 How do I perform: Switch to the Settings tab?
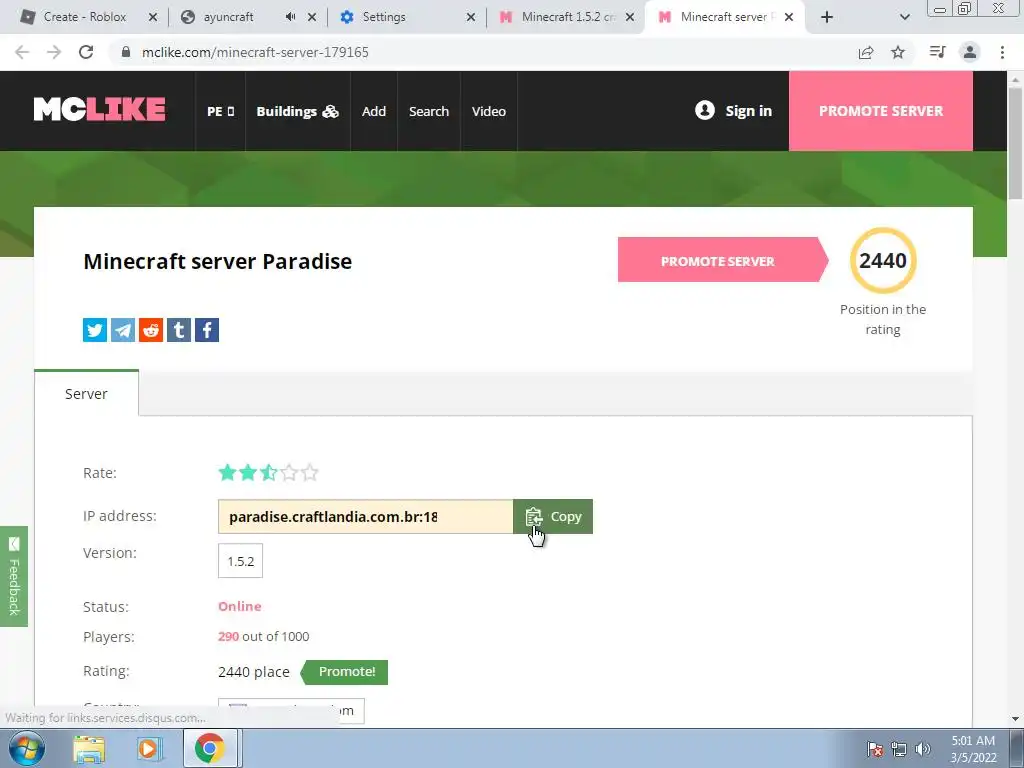click(x=383, y=17)
